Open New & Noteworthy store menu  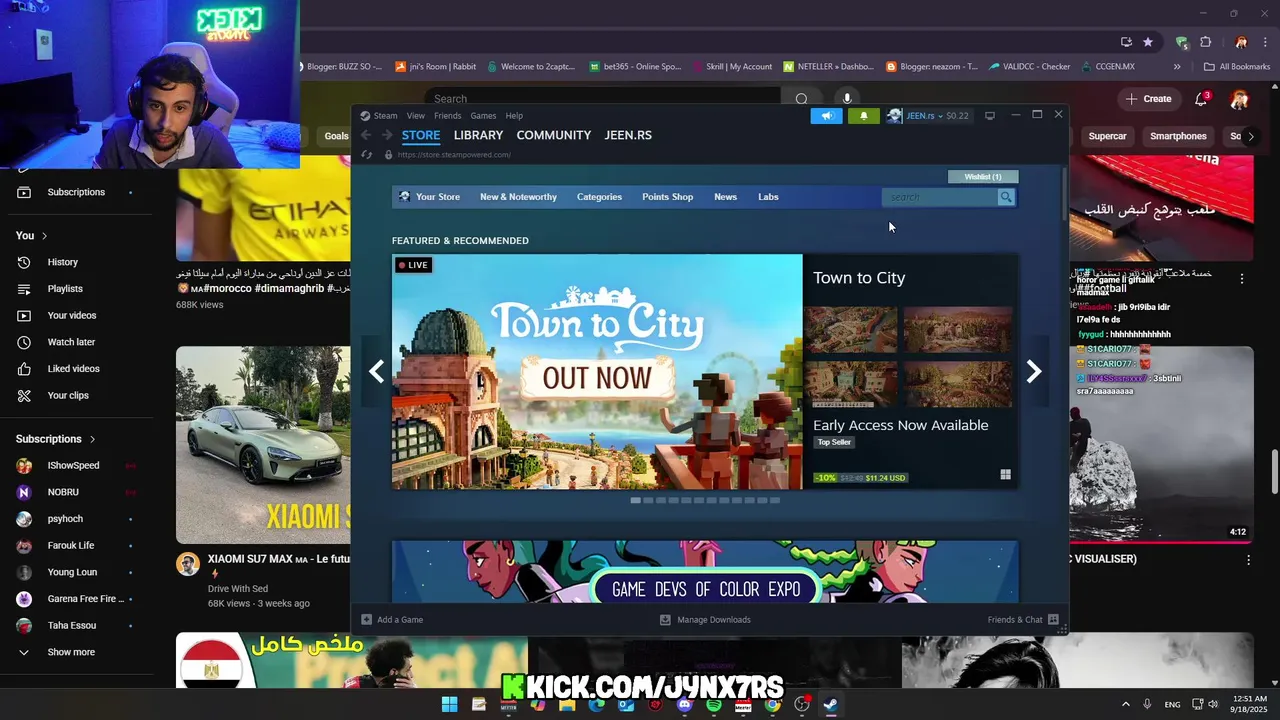pyautogui.click(x=518, y=197)
